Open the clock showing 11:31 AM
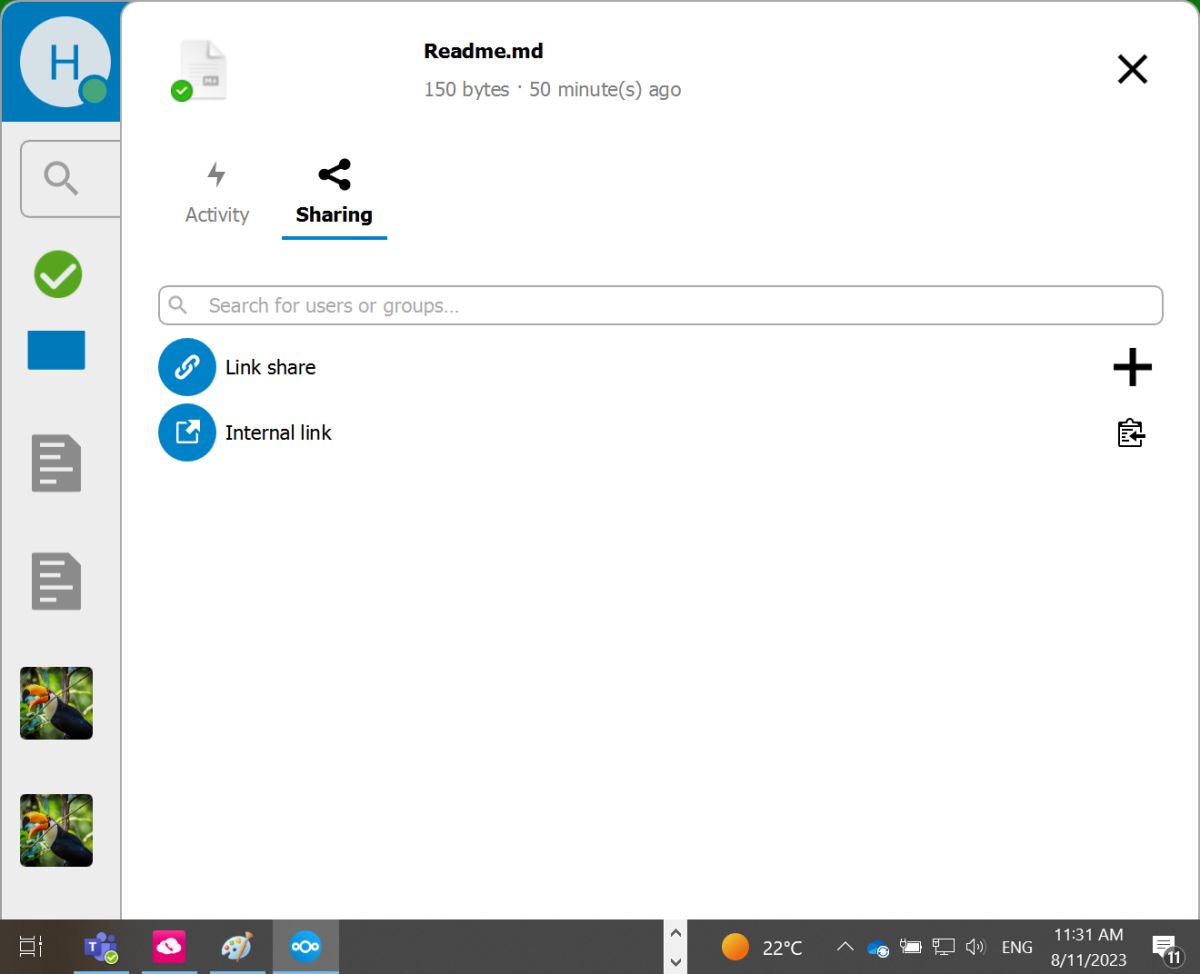1200x974 pixels. click(1088, 947)
